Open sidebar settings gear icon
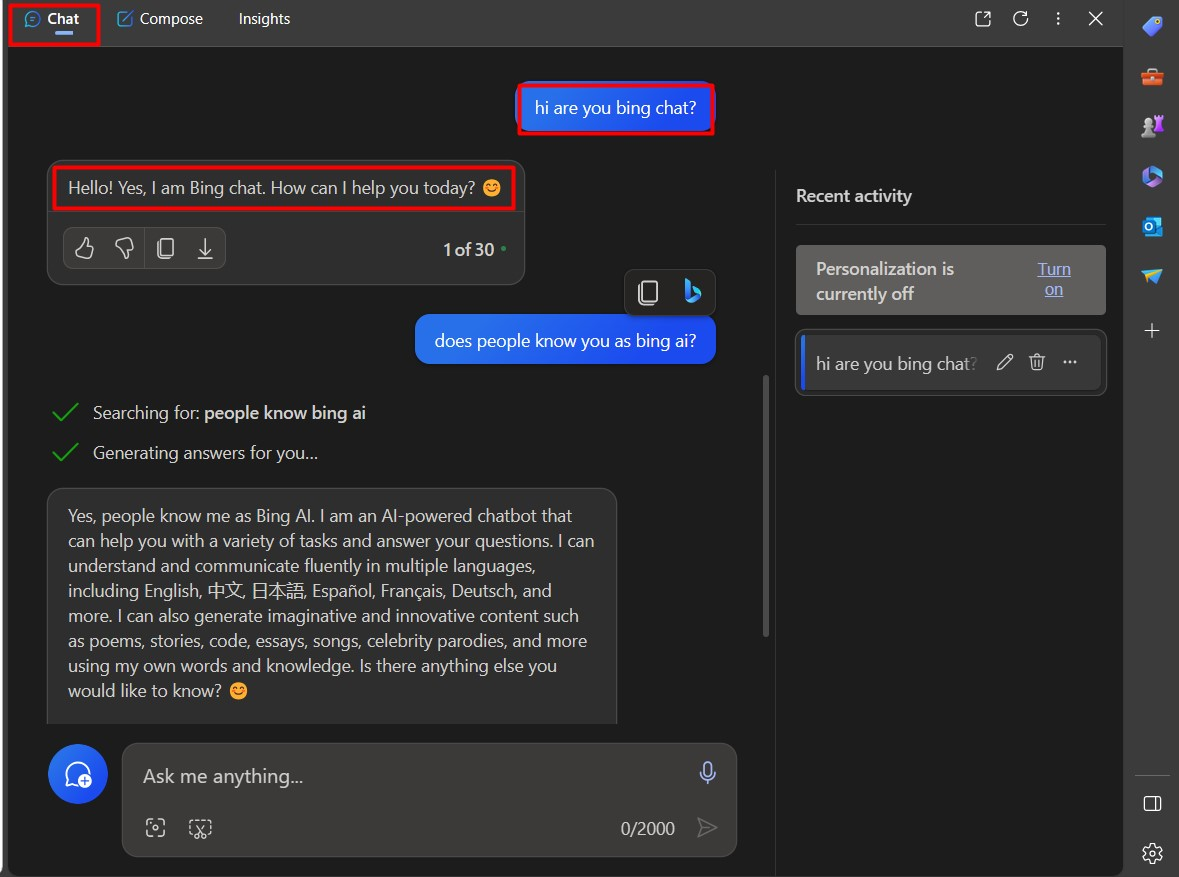This screenshot has width=1179, height=877. (x=1152, y=853)
